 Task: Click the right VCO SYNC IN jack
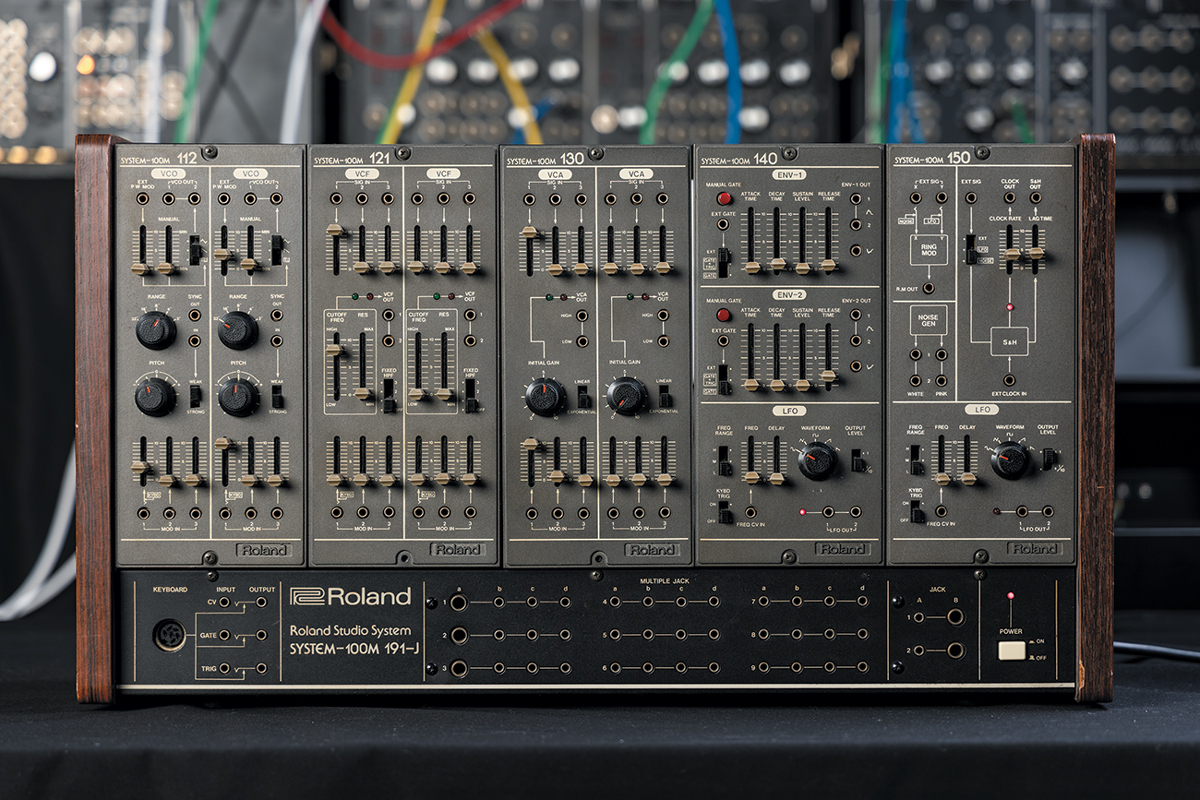pyautogui.click(x=276, y=341)
